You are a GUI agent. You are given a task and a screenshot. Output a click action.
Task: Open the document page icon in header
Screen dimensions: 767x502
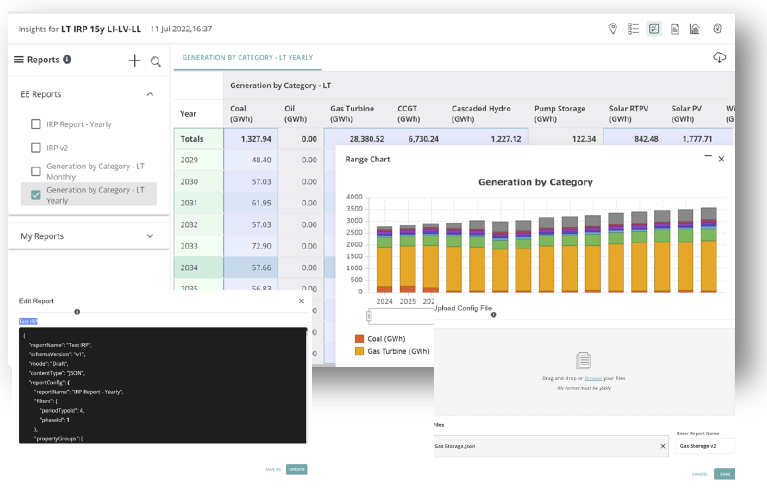(x=675, y=29)
